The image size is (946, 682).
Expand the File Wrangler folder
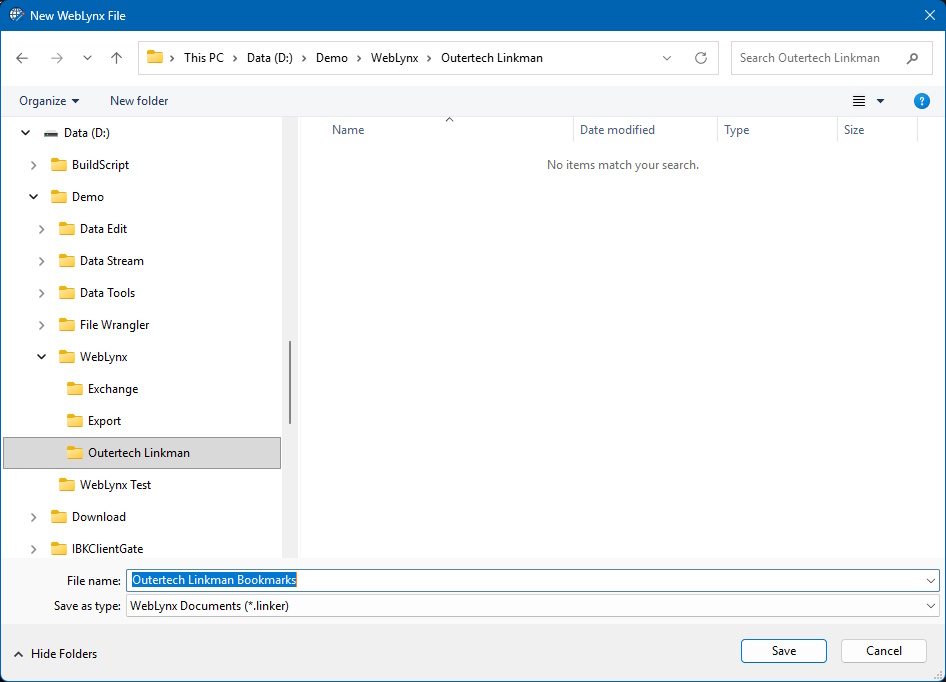point(41,325)
